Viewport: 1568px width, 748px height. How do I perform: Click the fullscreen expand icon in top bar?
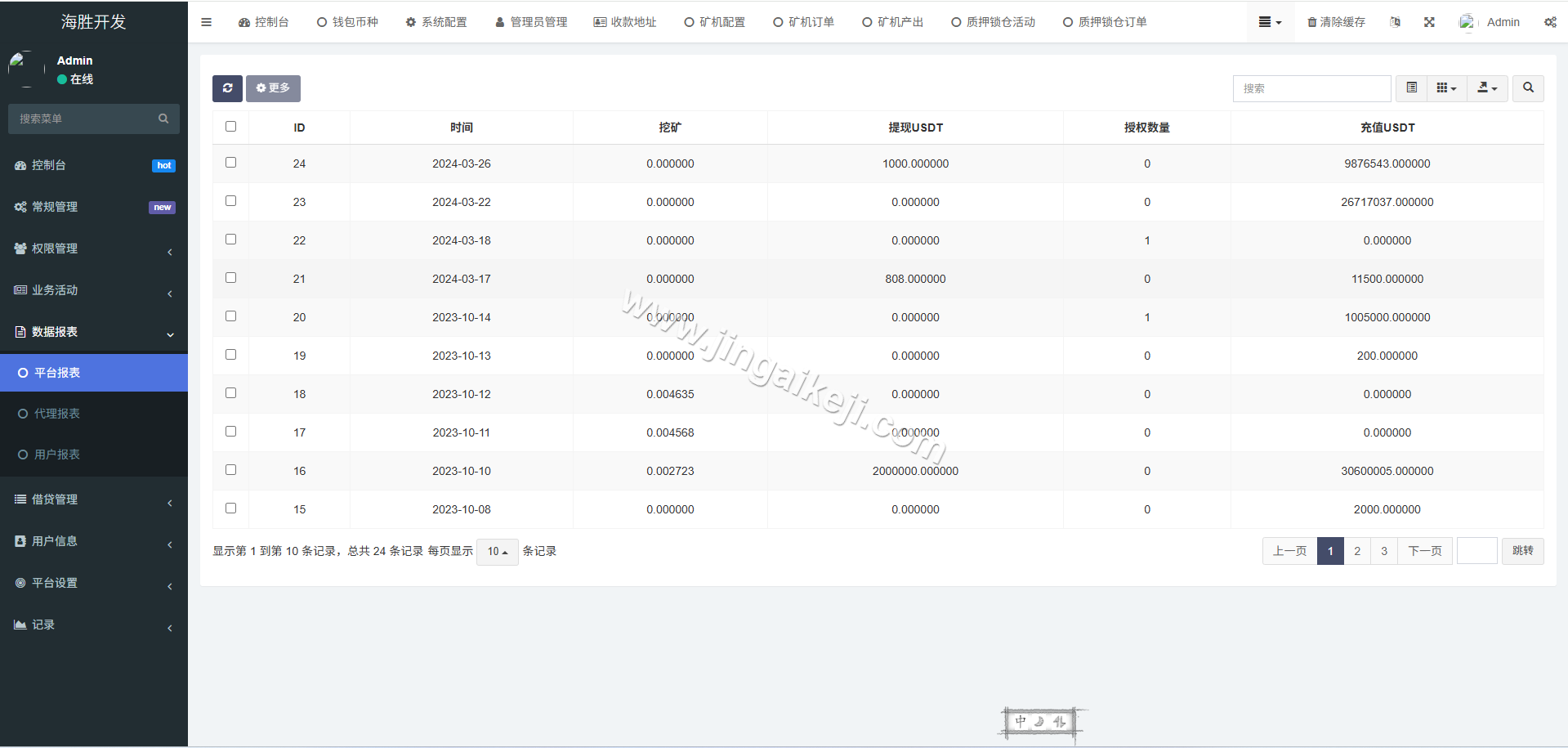pos(1429,22)
